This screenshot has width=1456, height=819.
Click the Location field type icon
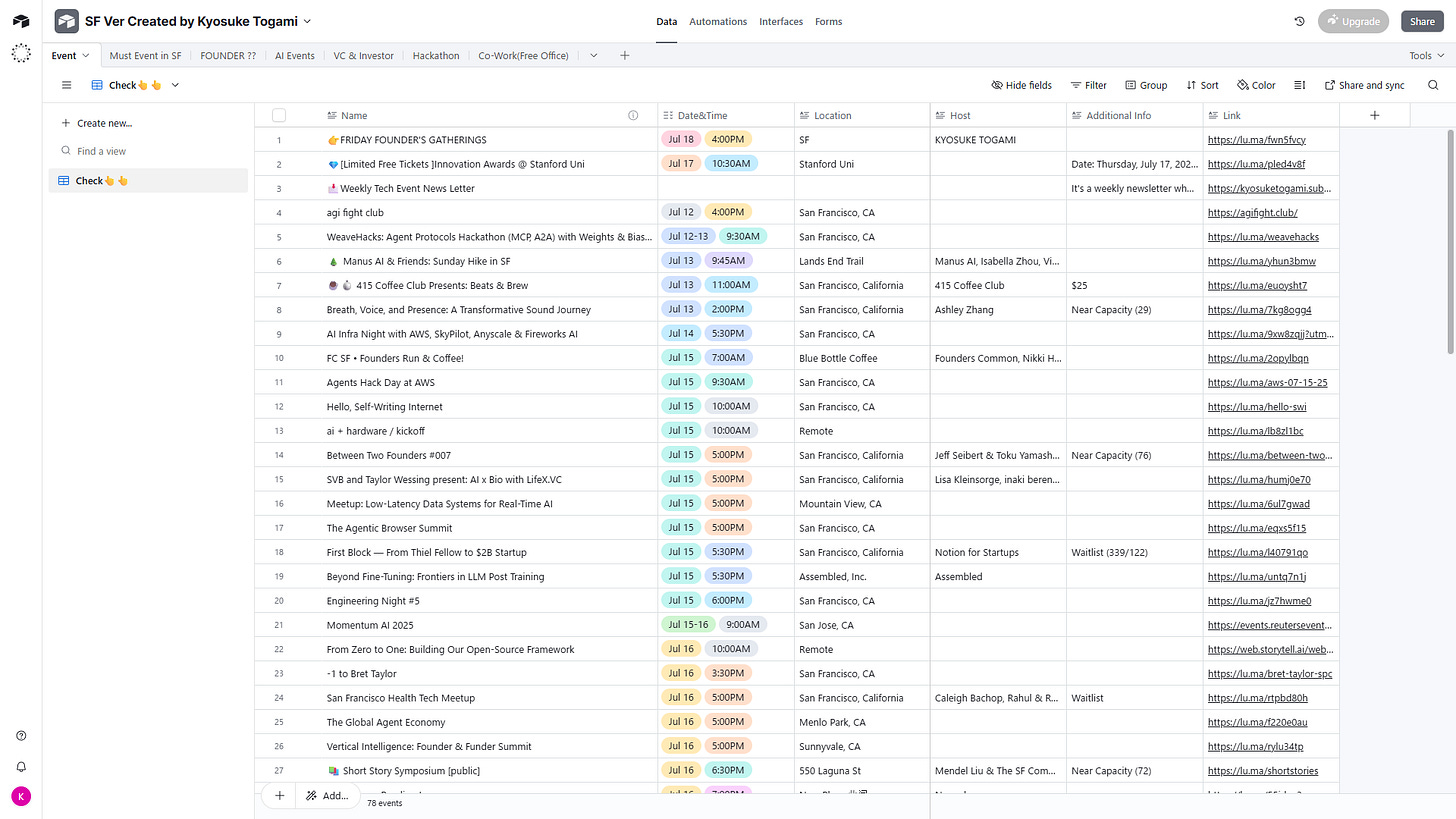pyautogui.click(x=805, y=115)
